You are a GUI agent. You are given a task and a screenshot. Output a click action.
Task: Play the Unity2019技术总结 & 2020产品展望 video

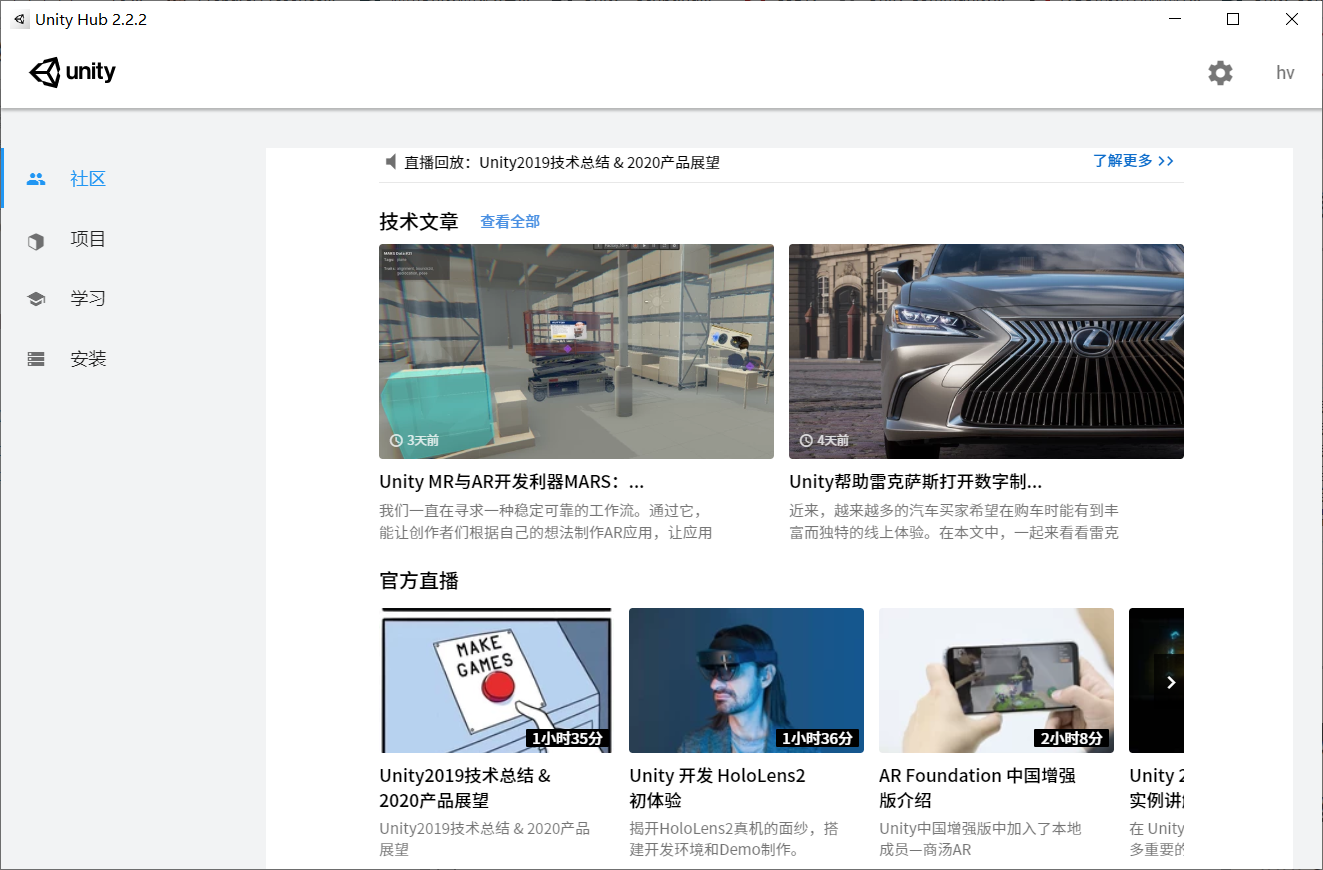coord(496,681)
